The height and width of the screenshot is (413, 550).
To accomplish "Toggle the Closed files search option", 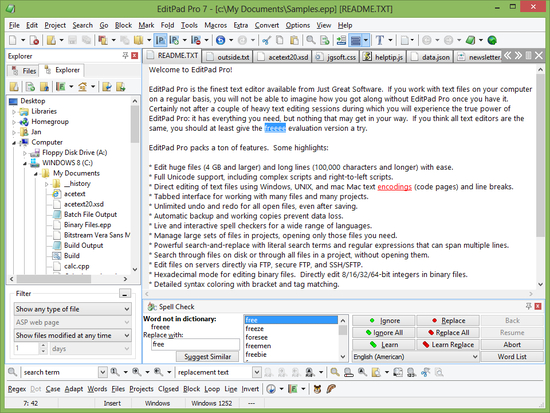I will (x=168, y=389).
